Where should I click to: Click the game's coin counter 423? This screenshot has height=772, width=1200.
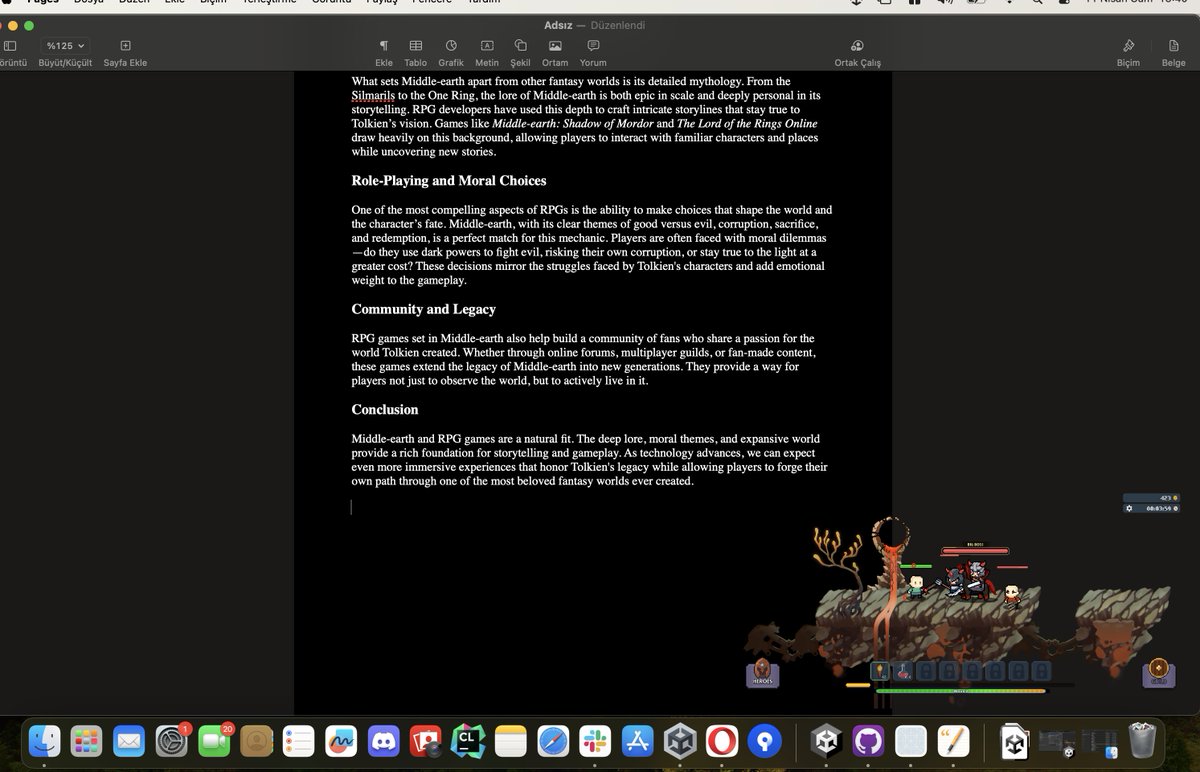click(1149, 497)
